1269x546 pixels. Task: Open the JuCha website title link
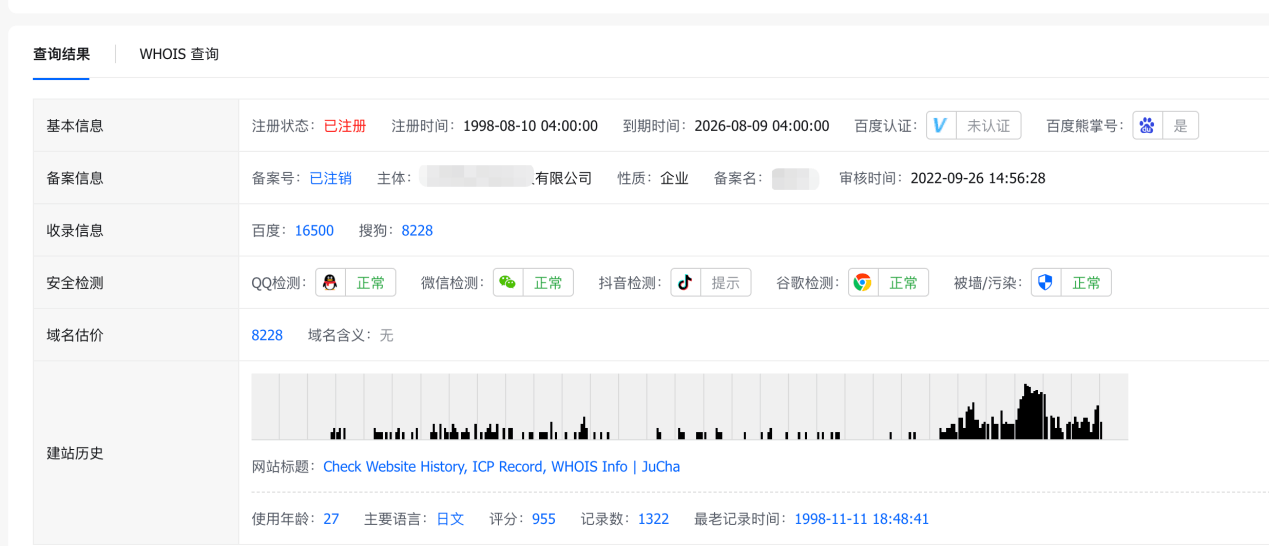tap(501, 467)
